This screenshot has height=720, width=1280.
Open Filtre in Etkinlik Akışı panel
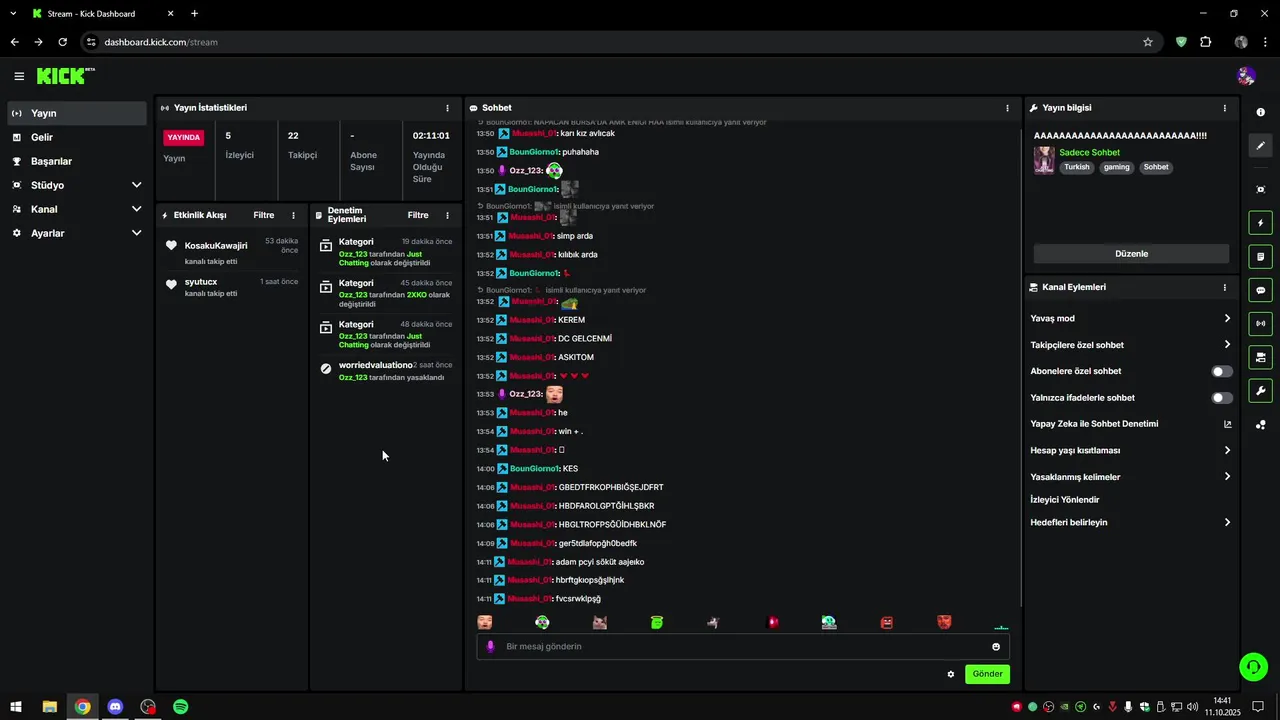[264, 215]
